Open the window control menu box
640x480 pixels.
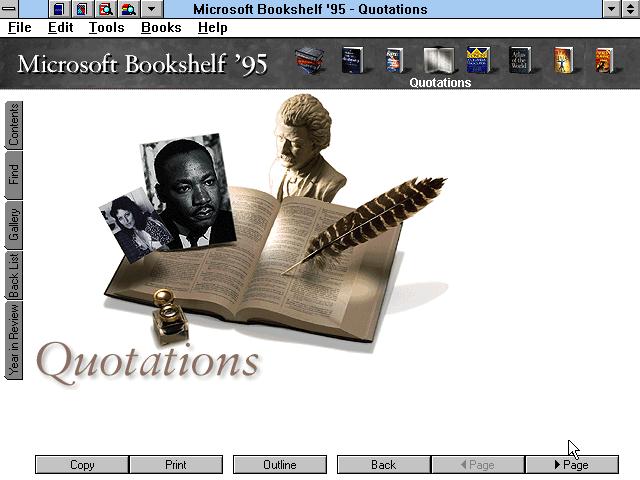pos(9,9)
